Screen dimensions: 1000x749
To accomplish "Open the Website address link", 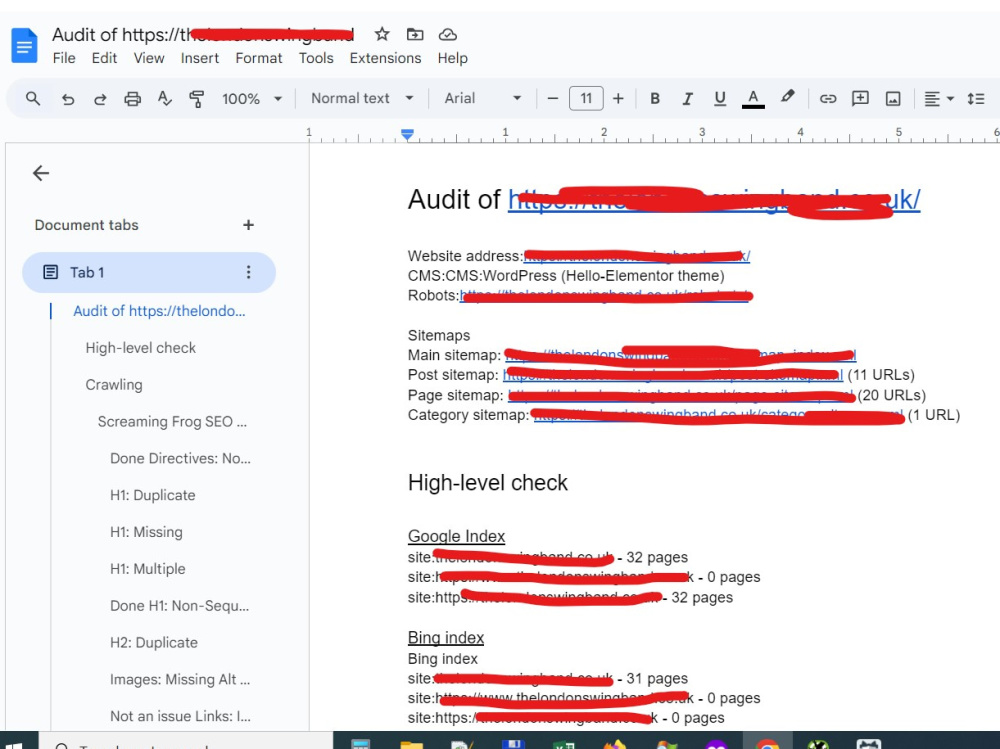I will click(x=636, y=256).
